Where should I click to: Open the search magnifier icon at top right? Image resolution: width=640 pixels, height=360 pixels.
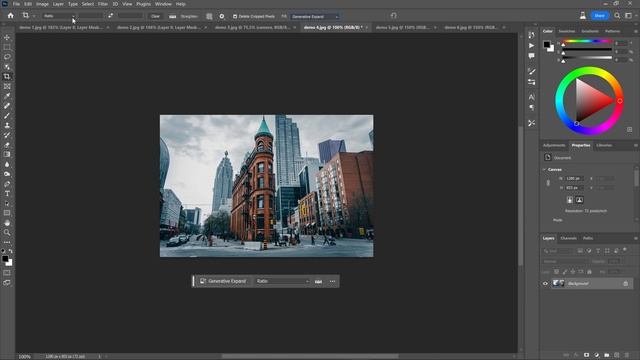[x=617, y=16]
